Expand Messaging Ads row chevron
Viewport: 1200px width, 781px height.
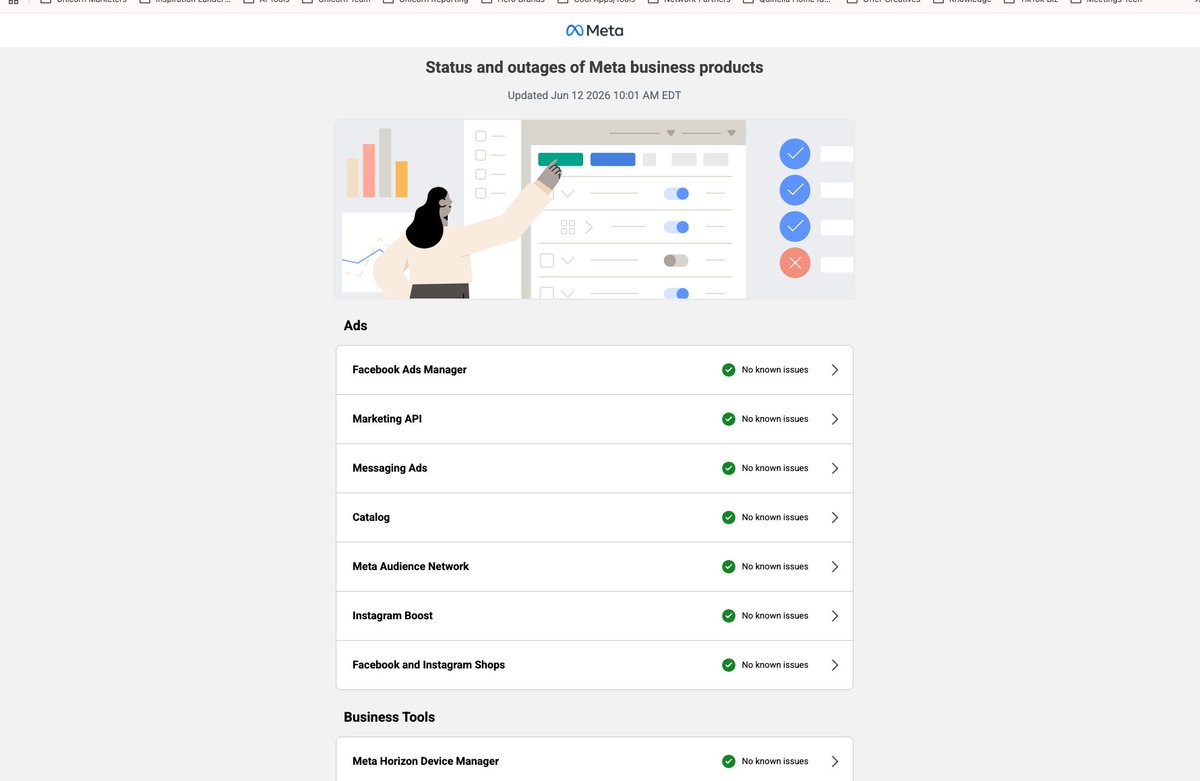click(x=835, y=468)
